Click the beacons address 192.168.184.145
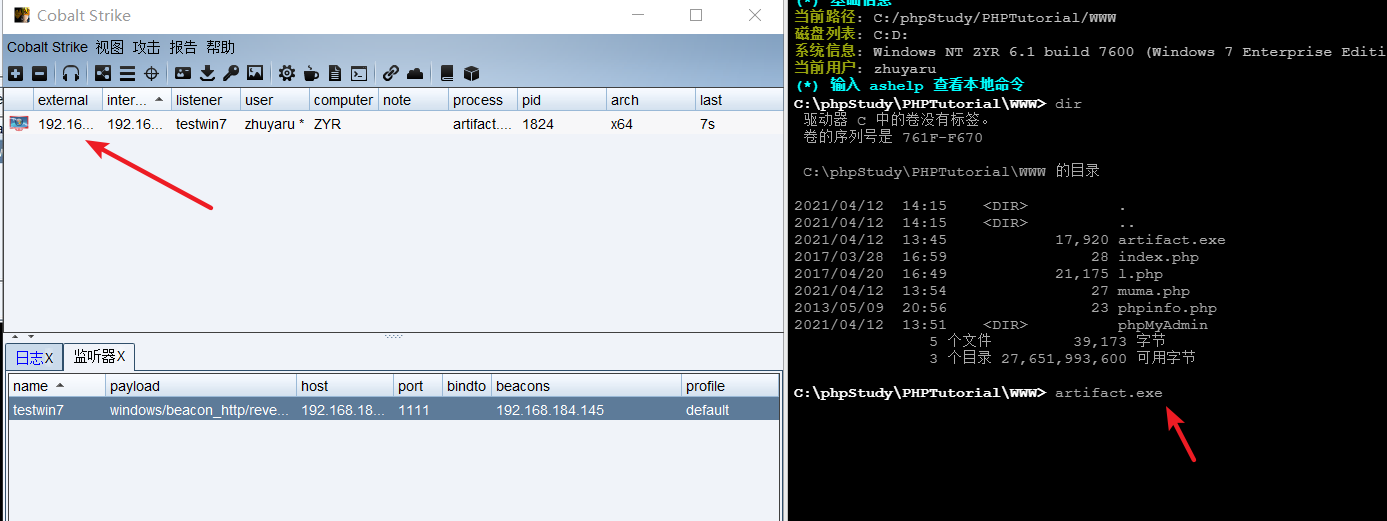The width and height of the screenshot is (1387, 521). coord(550,410)
